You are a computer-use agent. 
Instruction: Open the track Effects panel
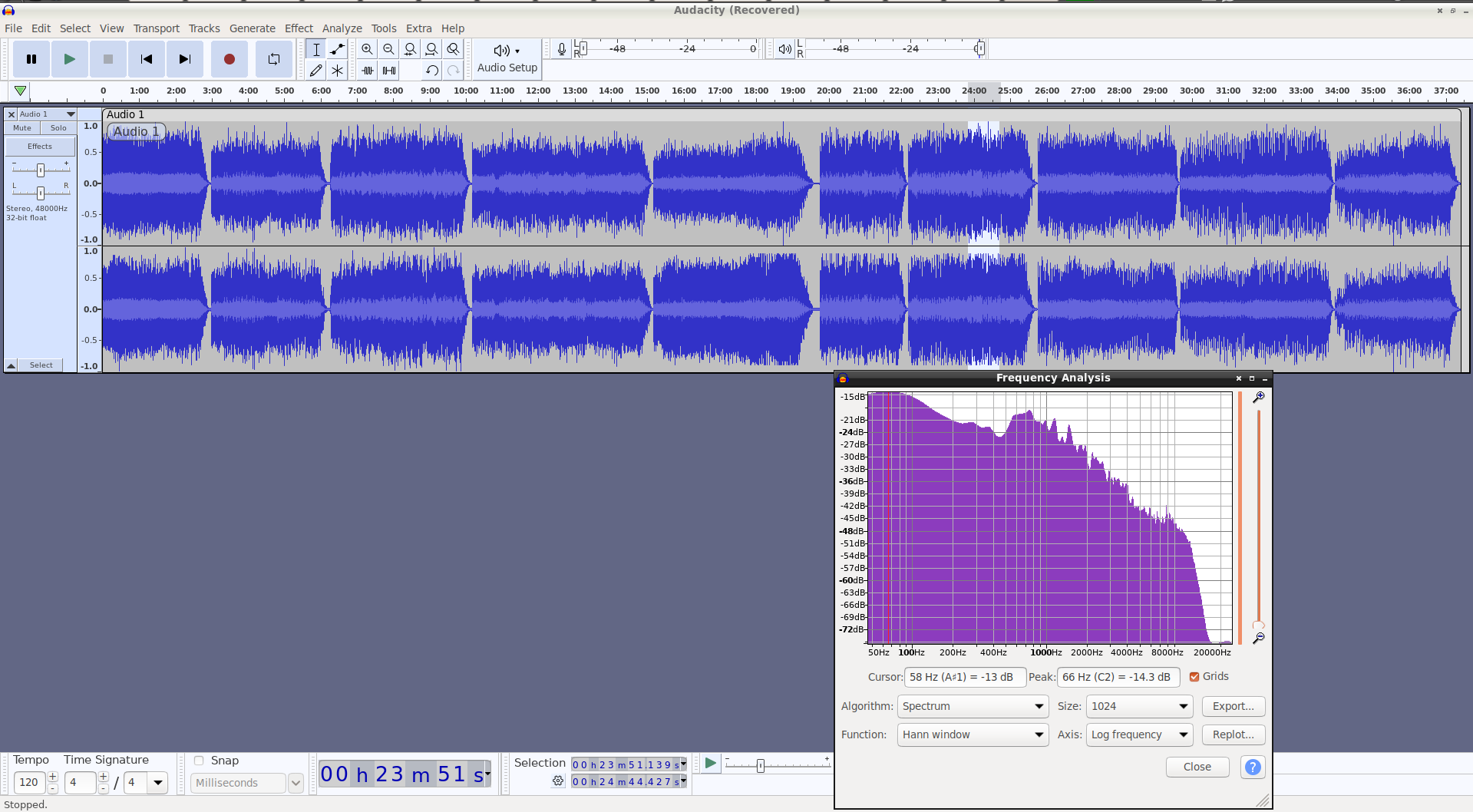pyautogui.click(x=40, y=147)
